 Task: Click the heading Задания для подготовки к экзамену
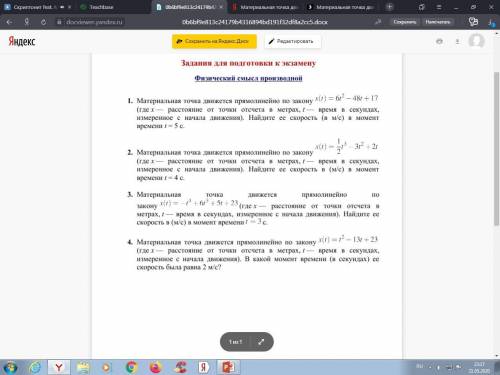click(248, 63)
